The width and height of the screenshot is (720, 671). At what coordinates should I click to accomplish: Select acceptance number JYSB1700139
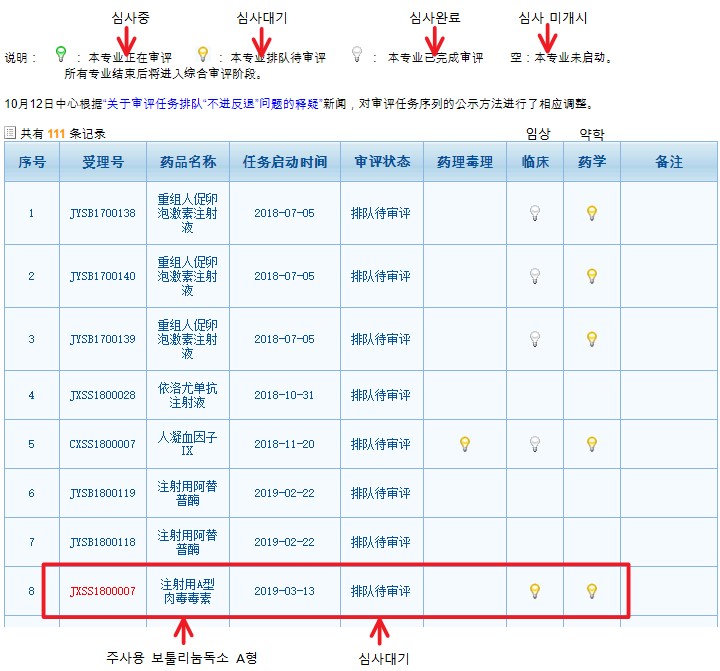click(102, 339)
